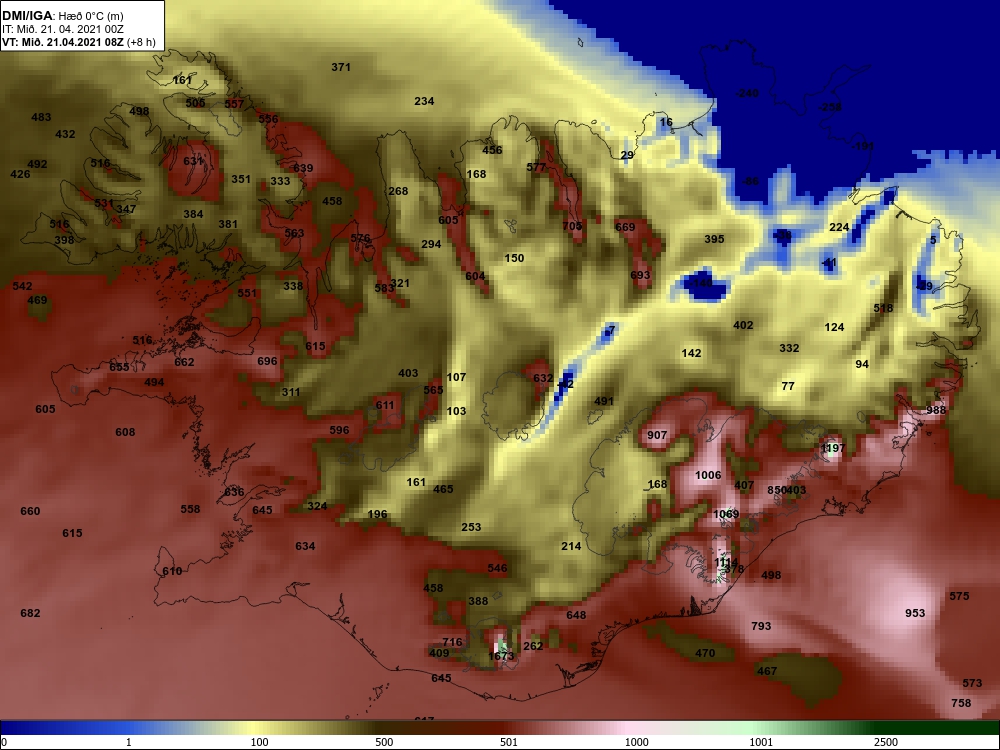Image resolution: width=1000 pixels, height=750 pixels.
Task: Click the map value 1197
Action: [832, 448]
